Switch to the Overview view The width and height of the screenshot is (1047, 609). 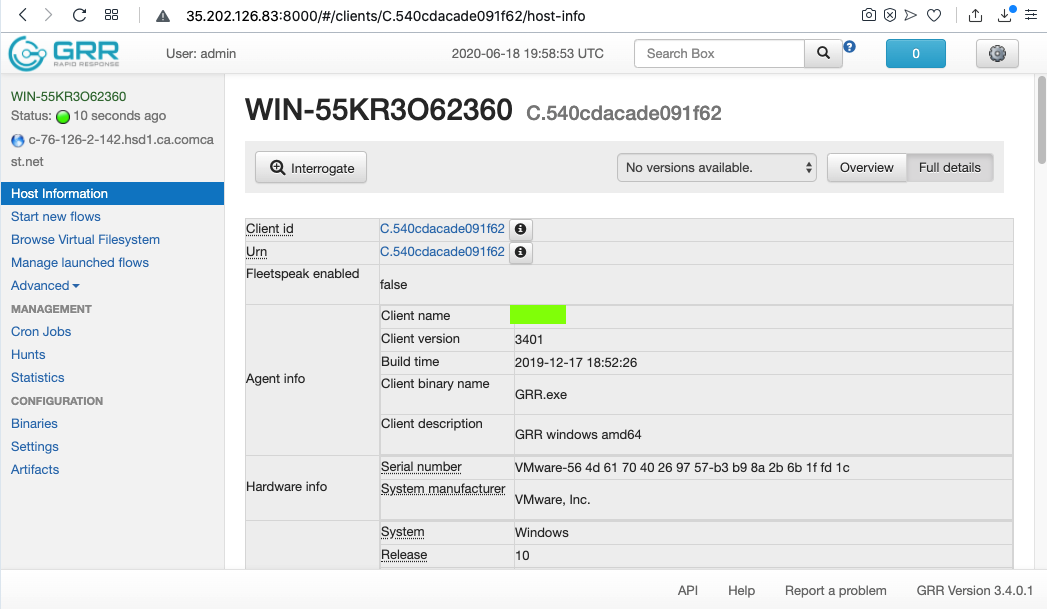[866, 168]
